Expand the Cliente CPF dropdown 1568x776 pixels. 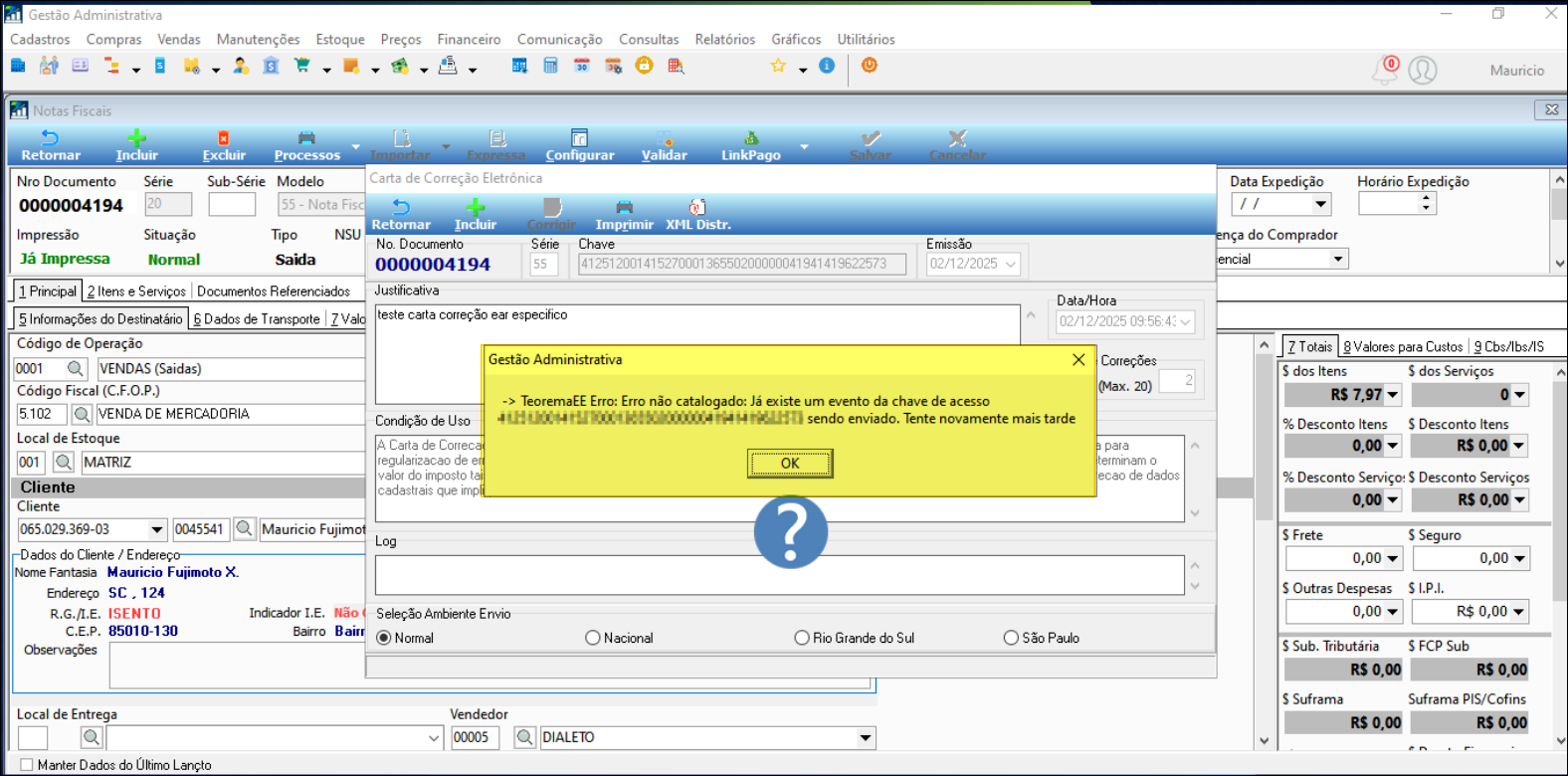click(157, 529)
